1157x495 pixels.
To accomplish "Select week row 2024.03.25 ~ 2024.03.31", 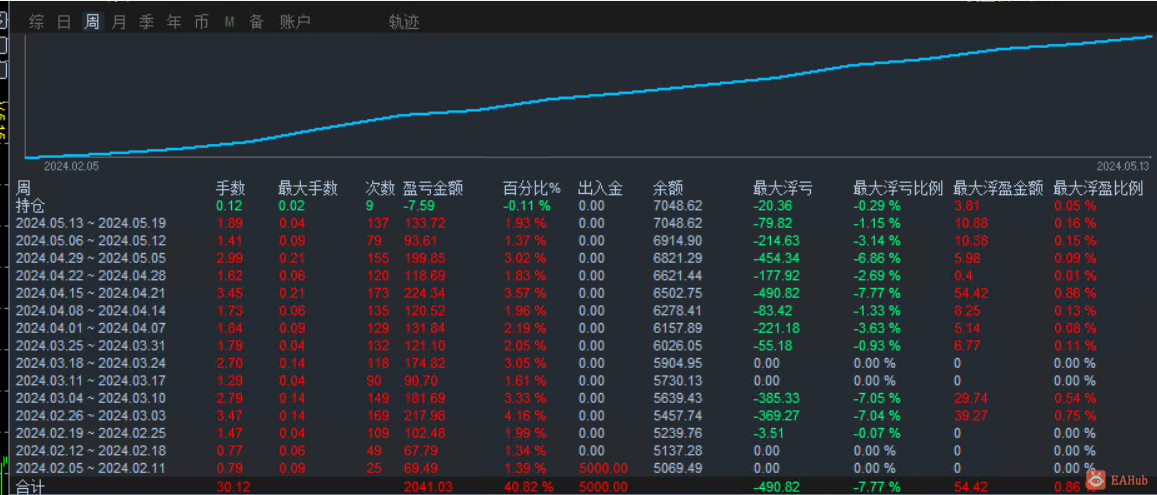I will pos(578,345).
